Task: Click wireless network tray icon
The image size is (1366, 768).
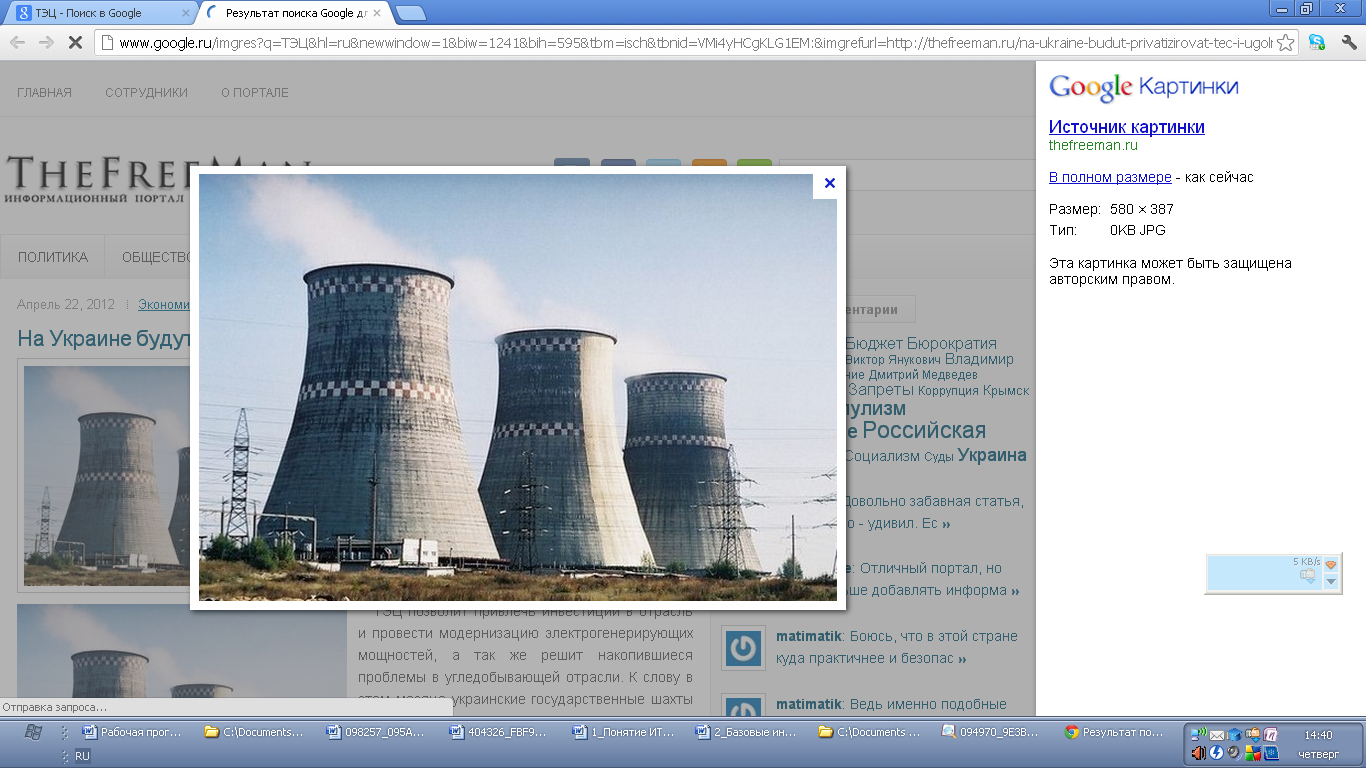Action: click(1199, 735)
